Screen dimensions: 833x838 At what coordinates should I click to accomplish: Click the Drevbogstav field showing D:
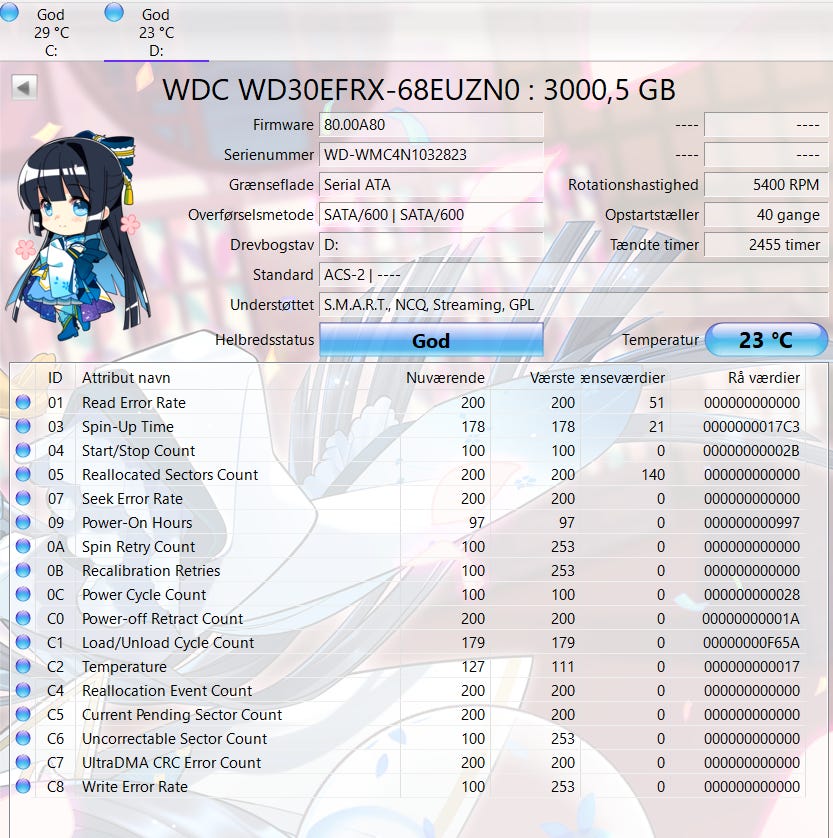[431, 245]
